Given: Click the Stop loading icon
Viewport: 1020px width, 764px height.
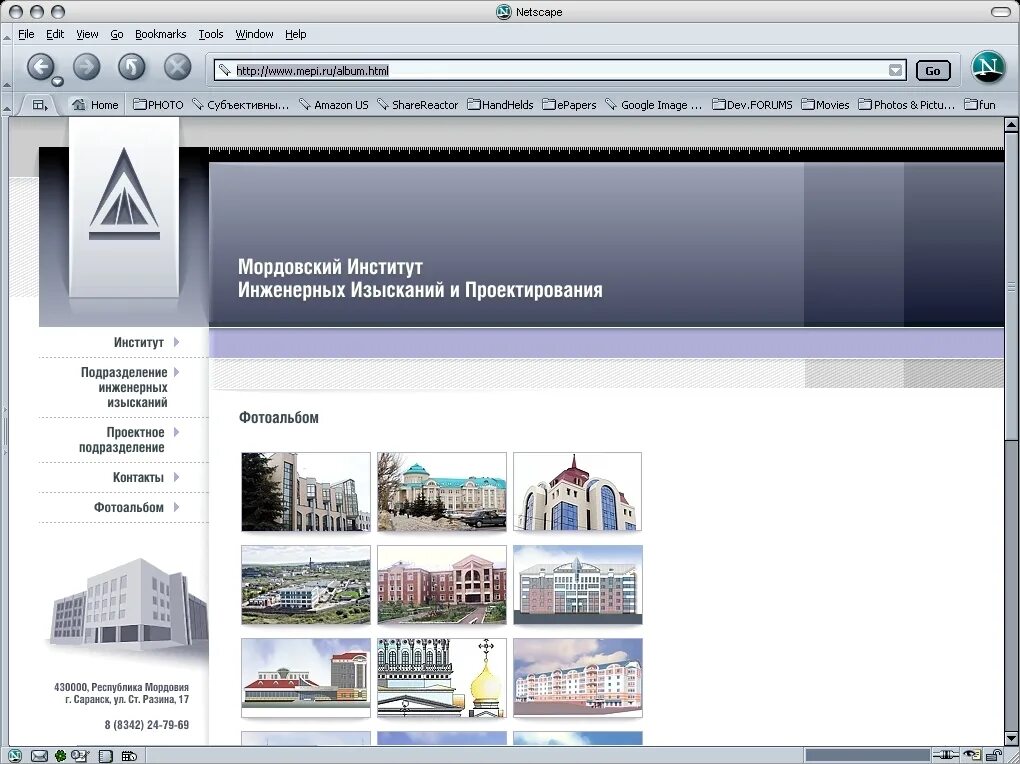Looking at the screenshot, I should tap(176, 67).
